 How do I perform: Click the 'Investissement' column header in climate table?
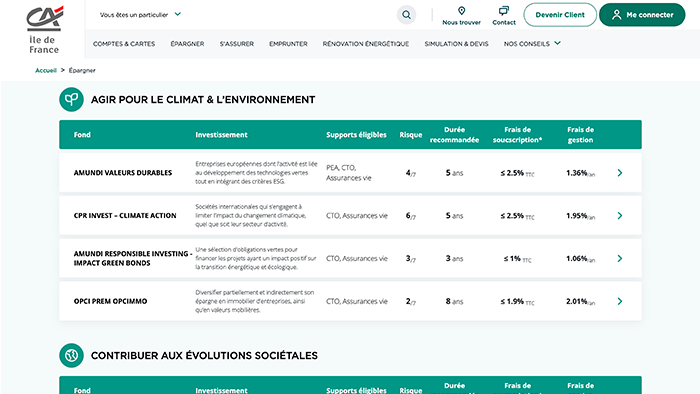click(221, 135)
